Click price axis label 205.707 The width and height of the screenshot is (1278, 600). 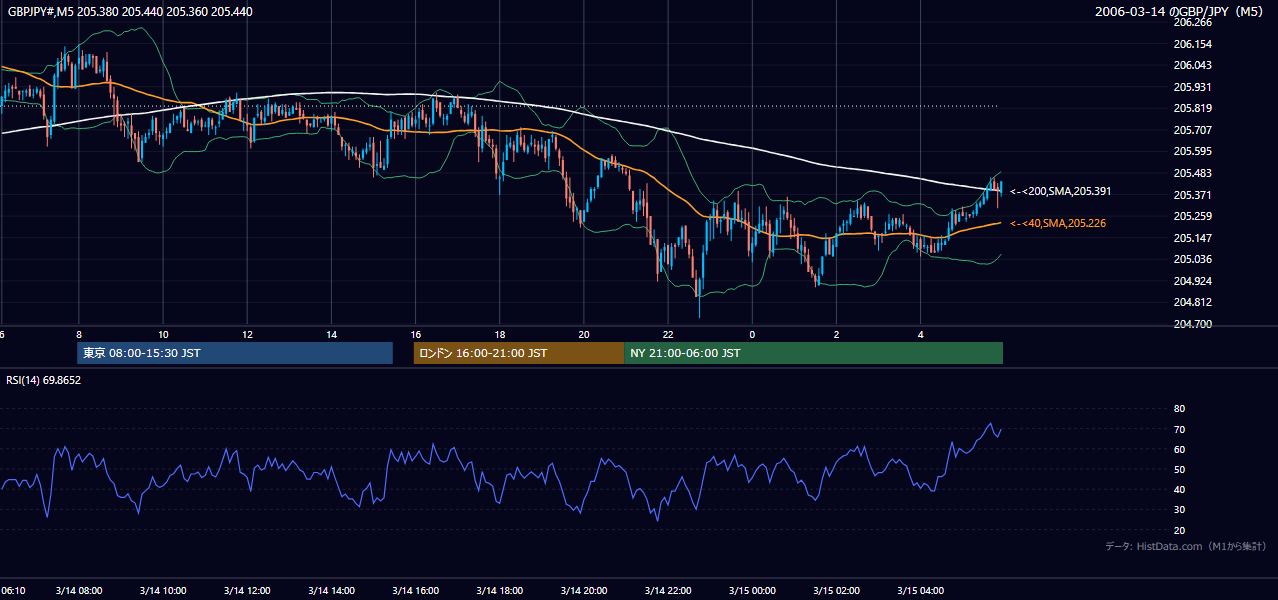1192,130
